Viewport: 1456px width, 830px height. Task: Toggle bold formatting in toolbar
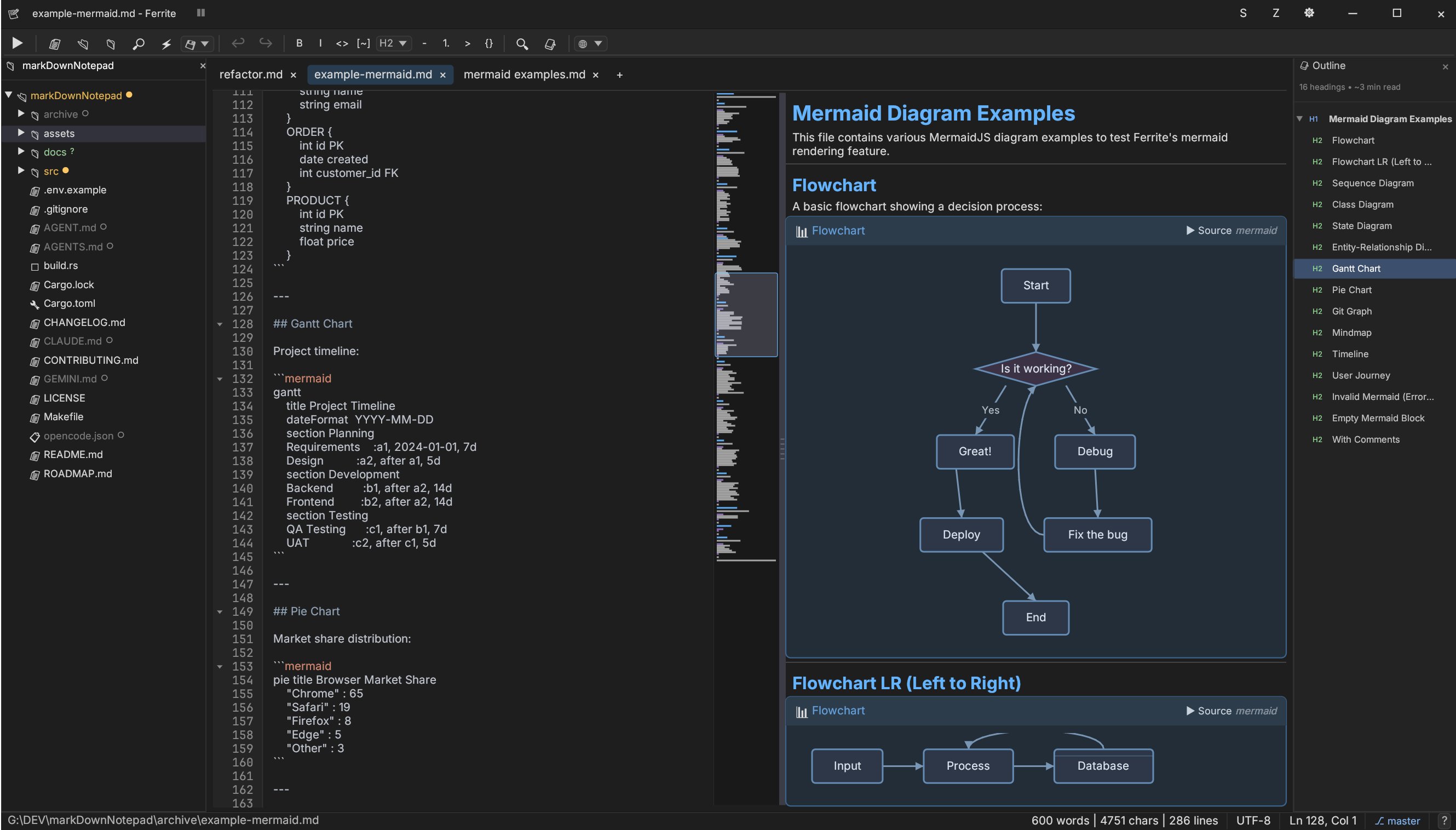point(299,43)
